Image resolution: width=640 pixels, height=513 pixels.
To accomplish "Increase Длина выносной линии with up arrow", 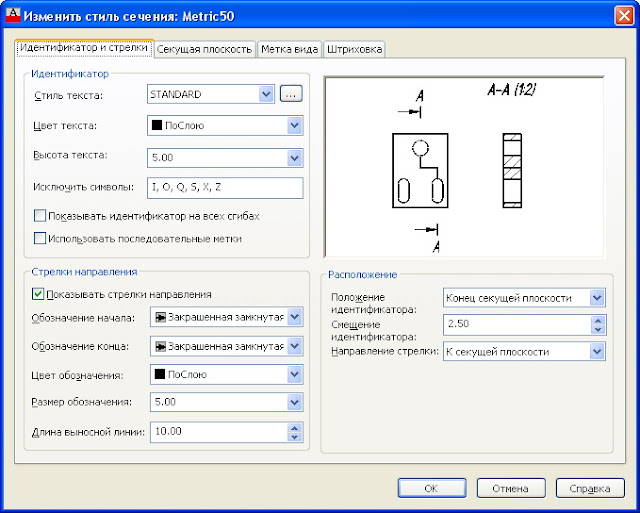I will pos(294,428).
